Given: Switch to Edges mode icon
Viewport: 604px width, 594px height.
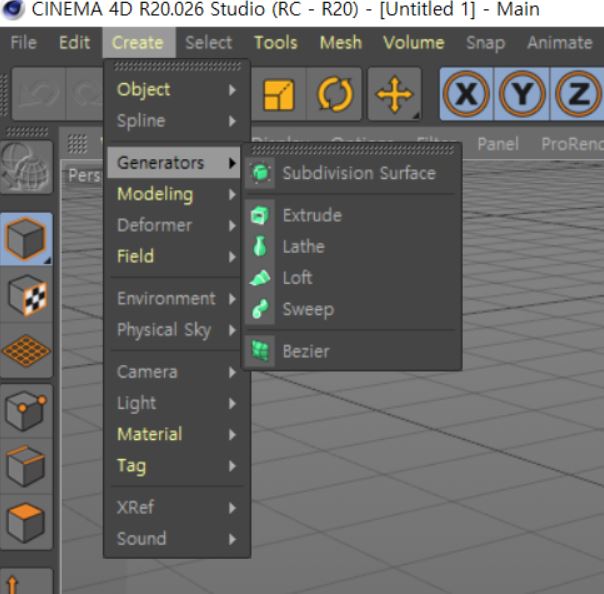Looking at the screenshot, I should (x=26, y=466).
